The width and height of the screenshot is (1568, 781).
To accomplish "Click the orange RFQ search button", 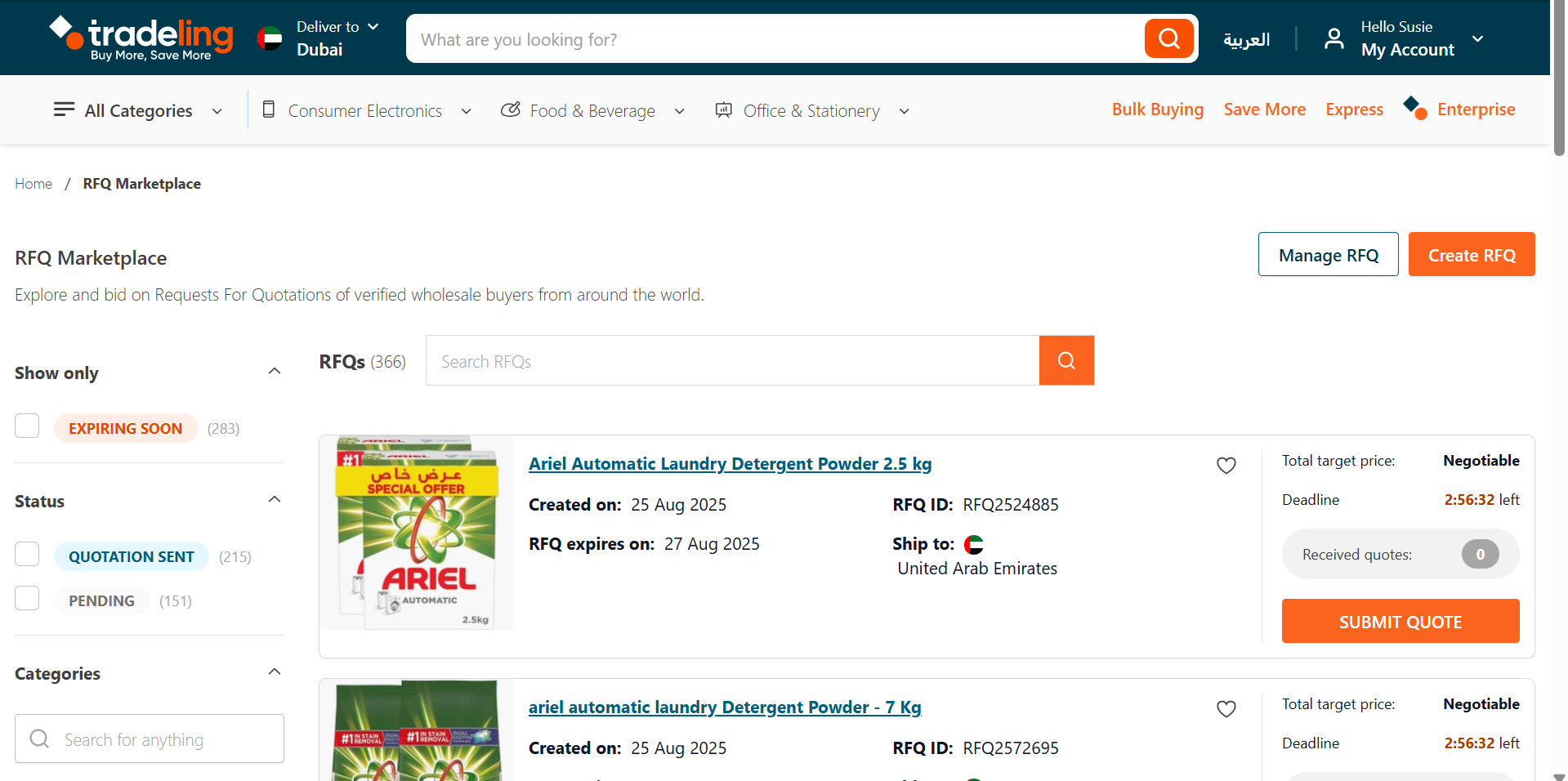I will (x=1066, y=360).
